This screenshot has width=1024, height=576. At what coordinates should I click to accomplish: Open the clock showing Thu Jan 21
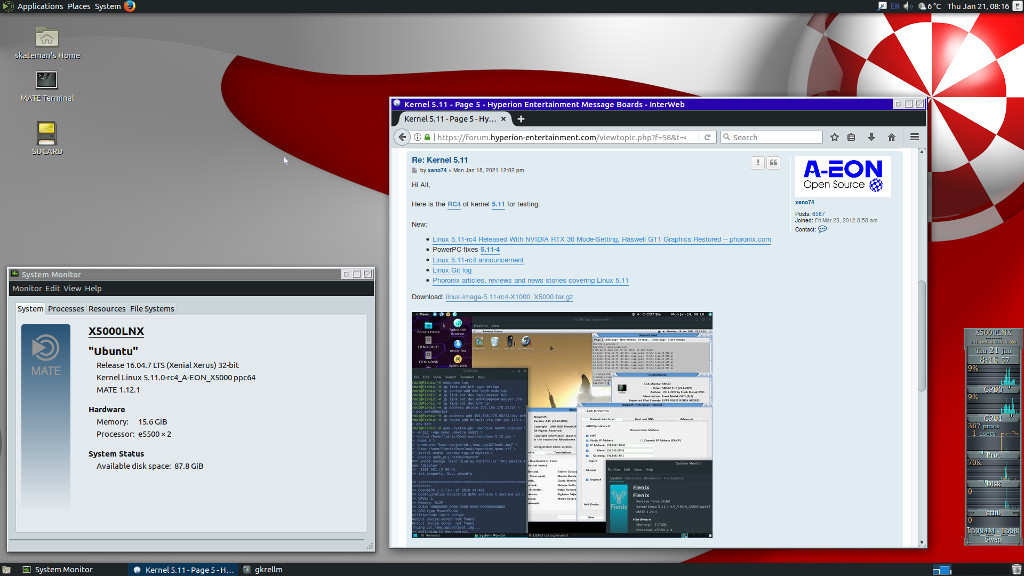(978, 7)
